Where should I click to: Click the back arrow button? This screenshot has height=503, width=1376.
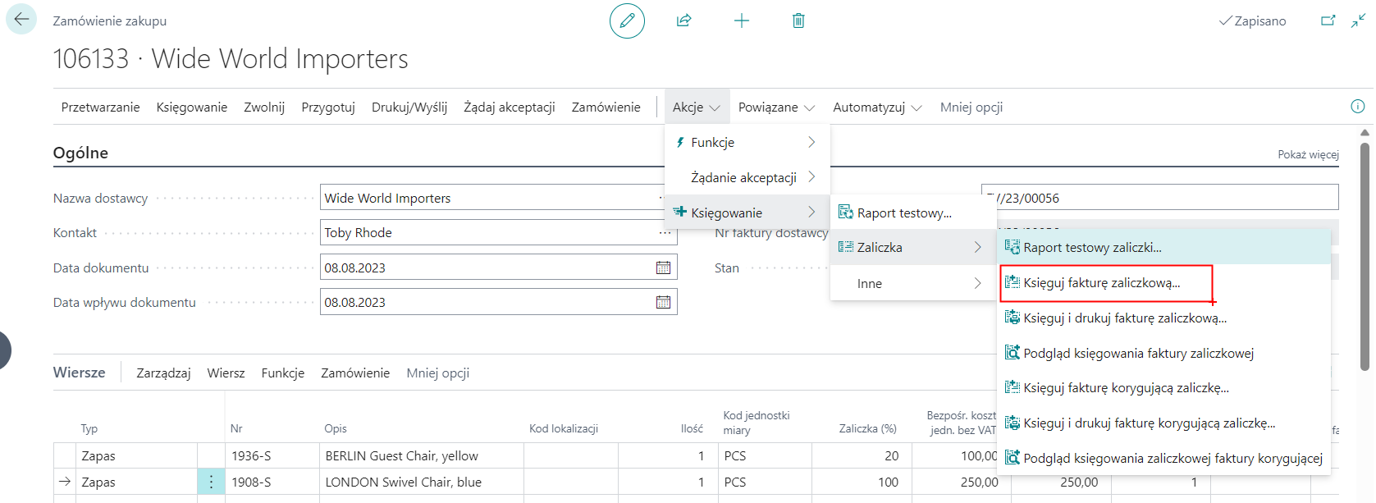click(x=22, y=20)
